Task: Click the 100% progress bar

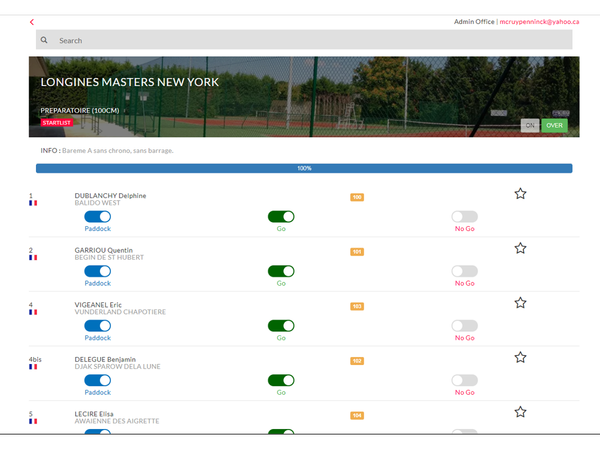Action: coord(304,168)
